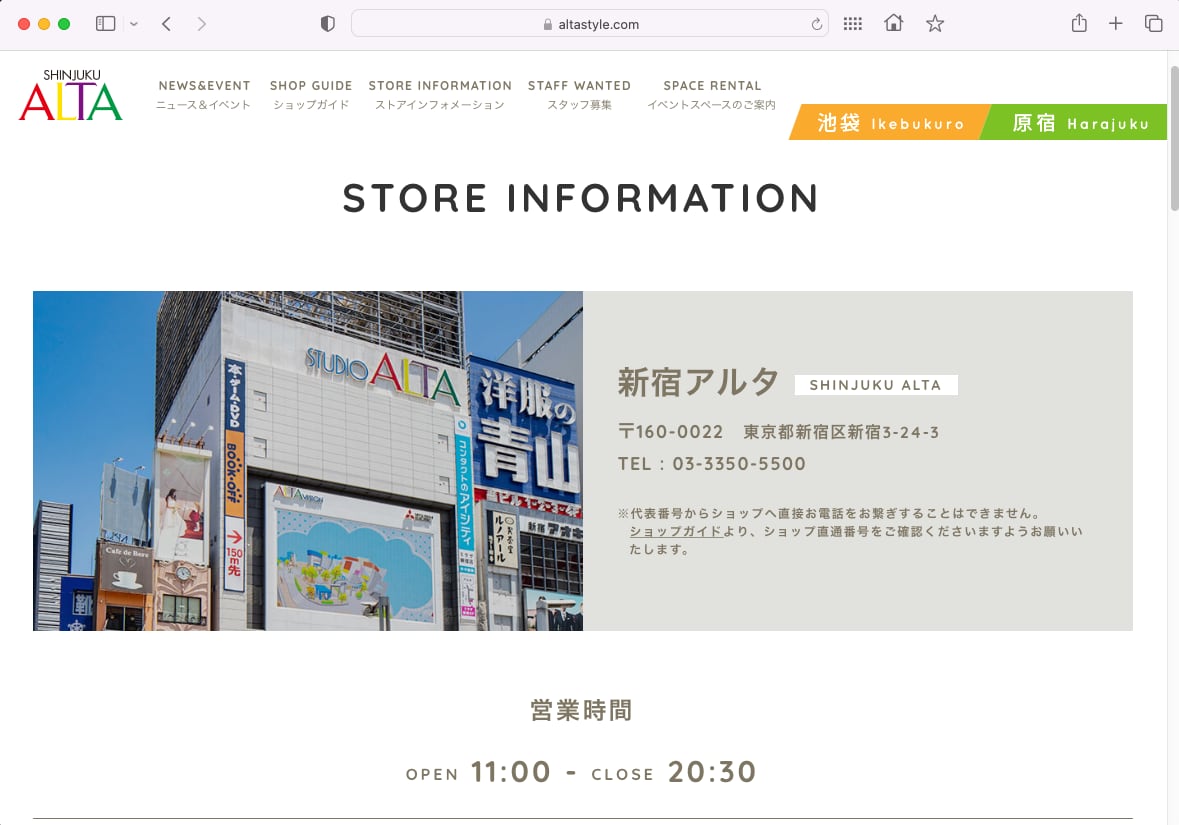
Task: Open the Share menu
Action: (x=1079, y=24)
